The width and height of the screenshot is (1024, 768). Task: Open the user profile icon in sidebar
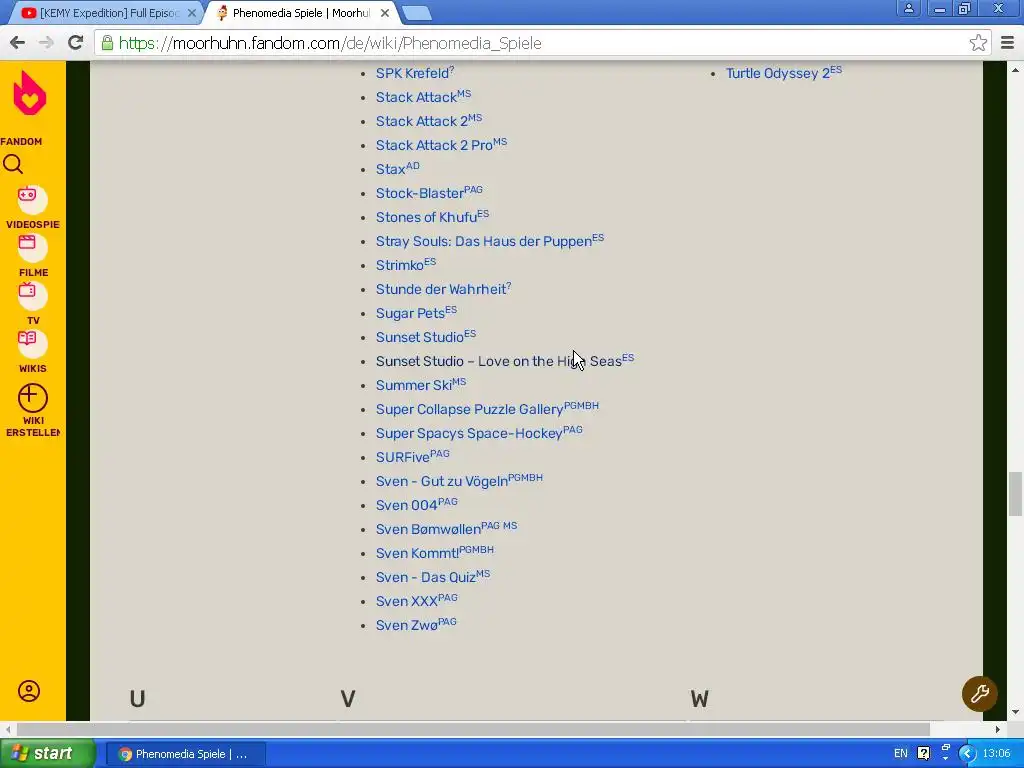tap(29, 691)
